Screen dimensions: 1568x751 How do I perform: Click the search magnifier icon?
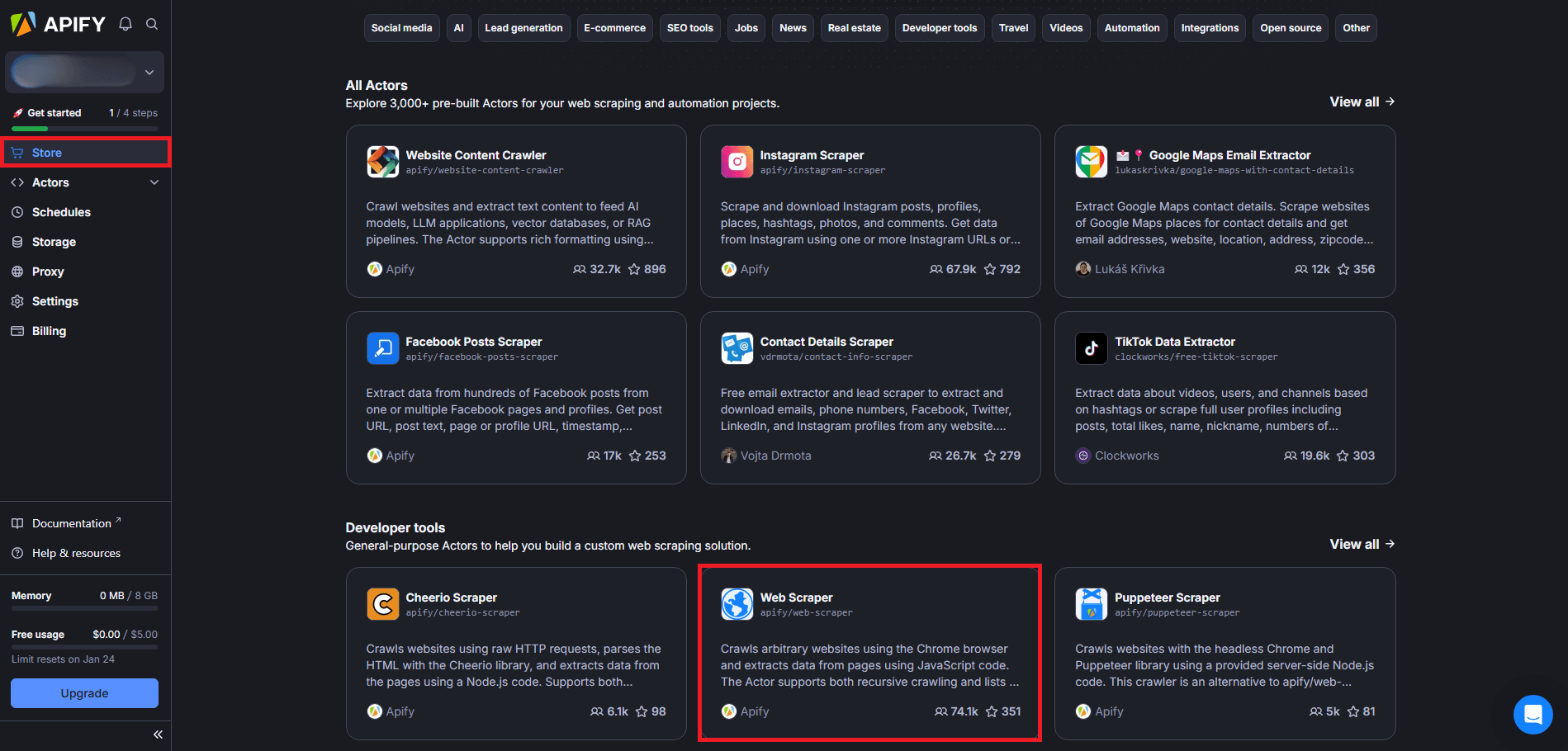click(152, 24)
